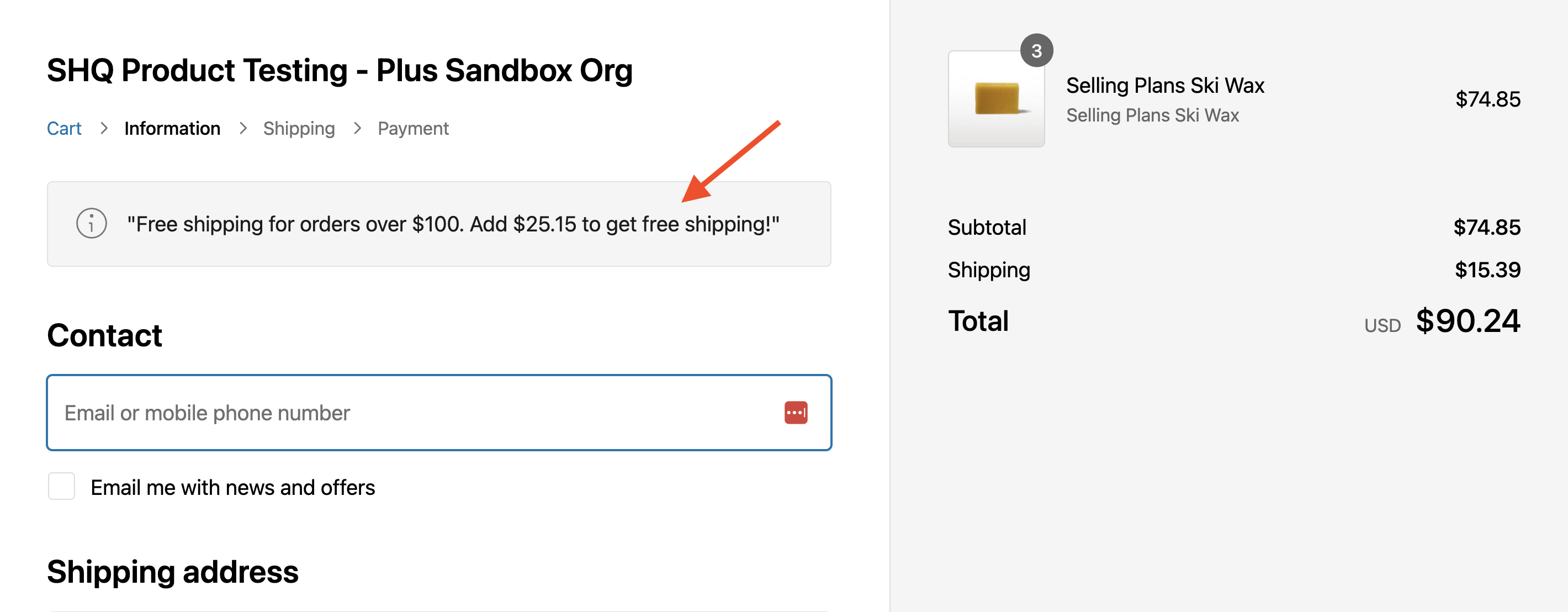Click the red annotation arrow
This screenshot has width=1568, height=612.
click(x=730, y=162)
